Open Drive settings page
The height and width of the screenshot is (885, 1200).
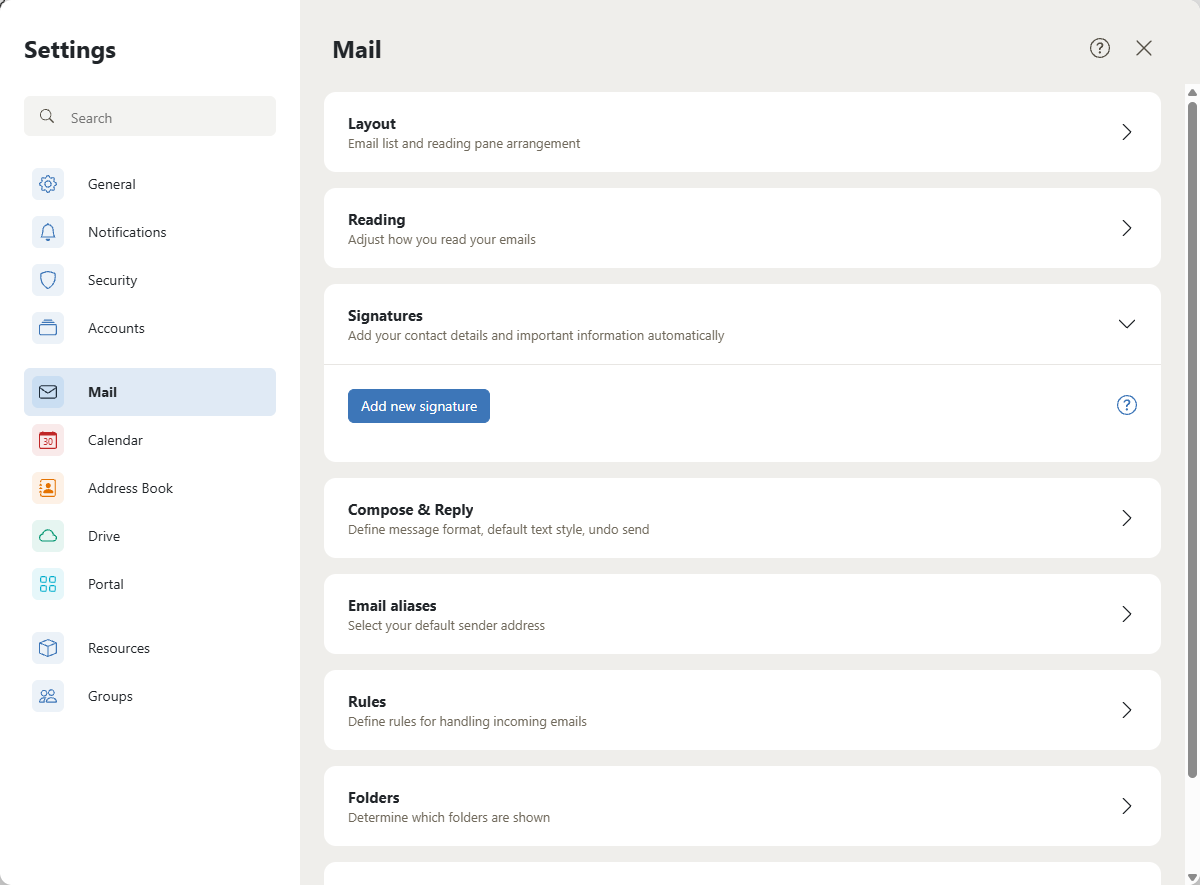coord(150,536)
